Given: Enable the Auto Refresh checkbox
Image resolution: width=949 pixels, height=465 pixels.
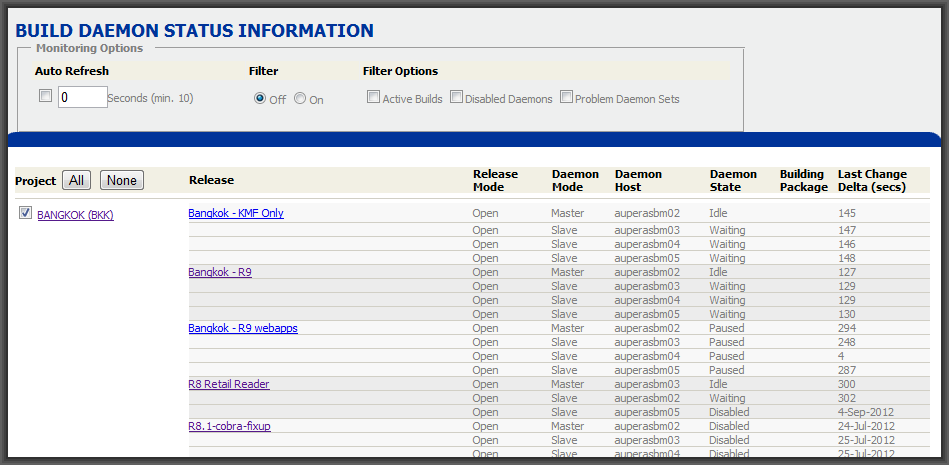Looking at the screenshot, I should (45, 97).
